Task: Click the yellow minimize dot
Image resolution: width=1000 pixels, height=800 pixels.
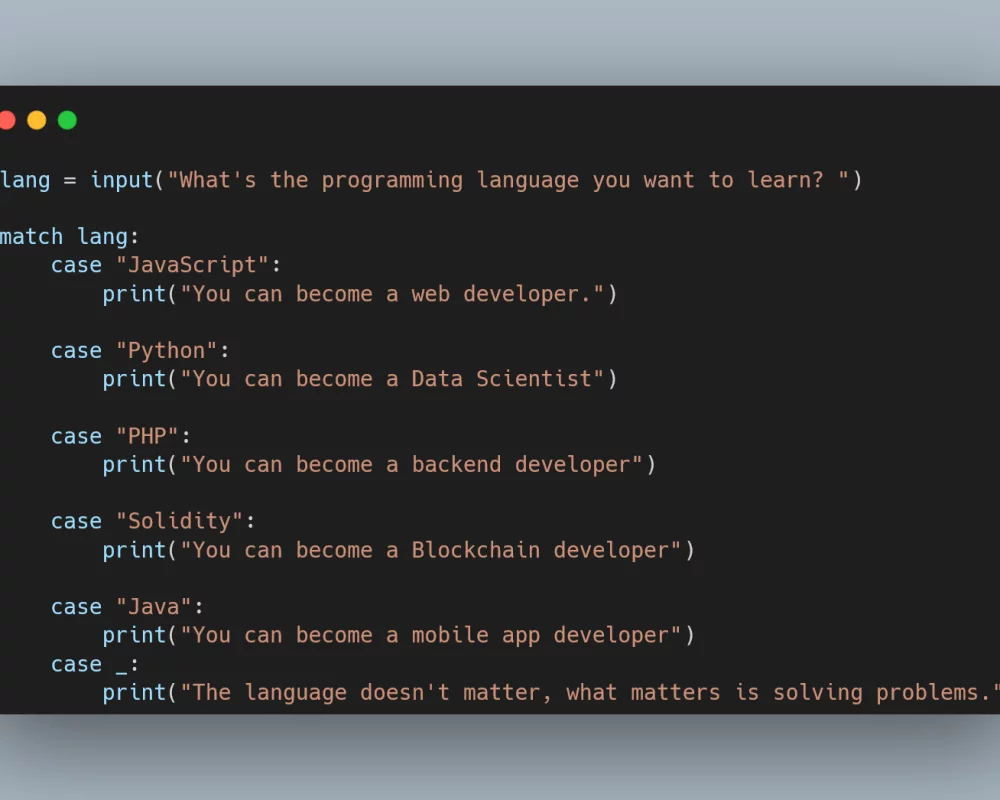Action: pos(36,120)
